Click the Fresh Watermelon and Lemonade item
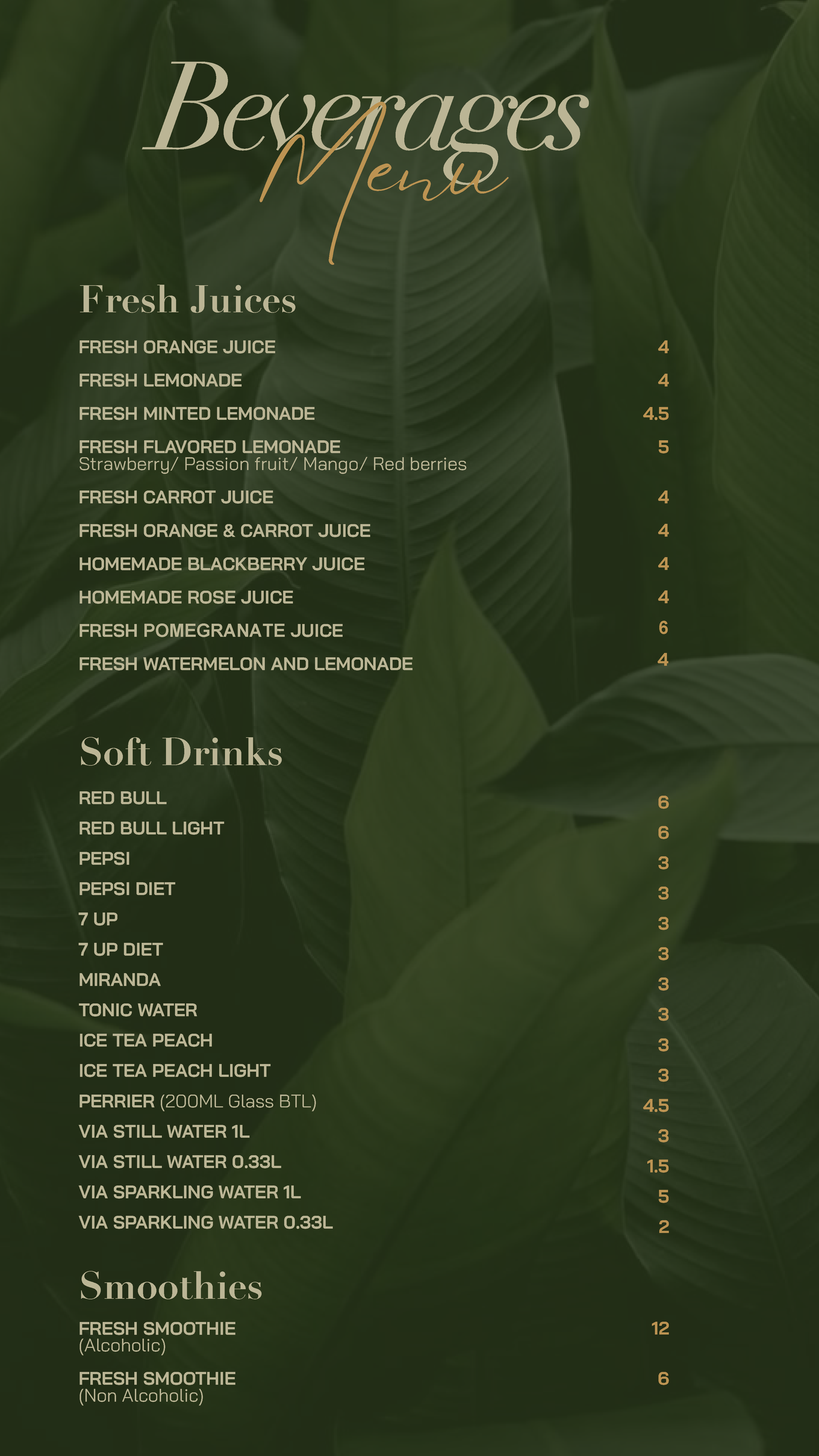 point(246,664)
